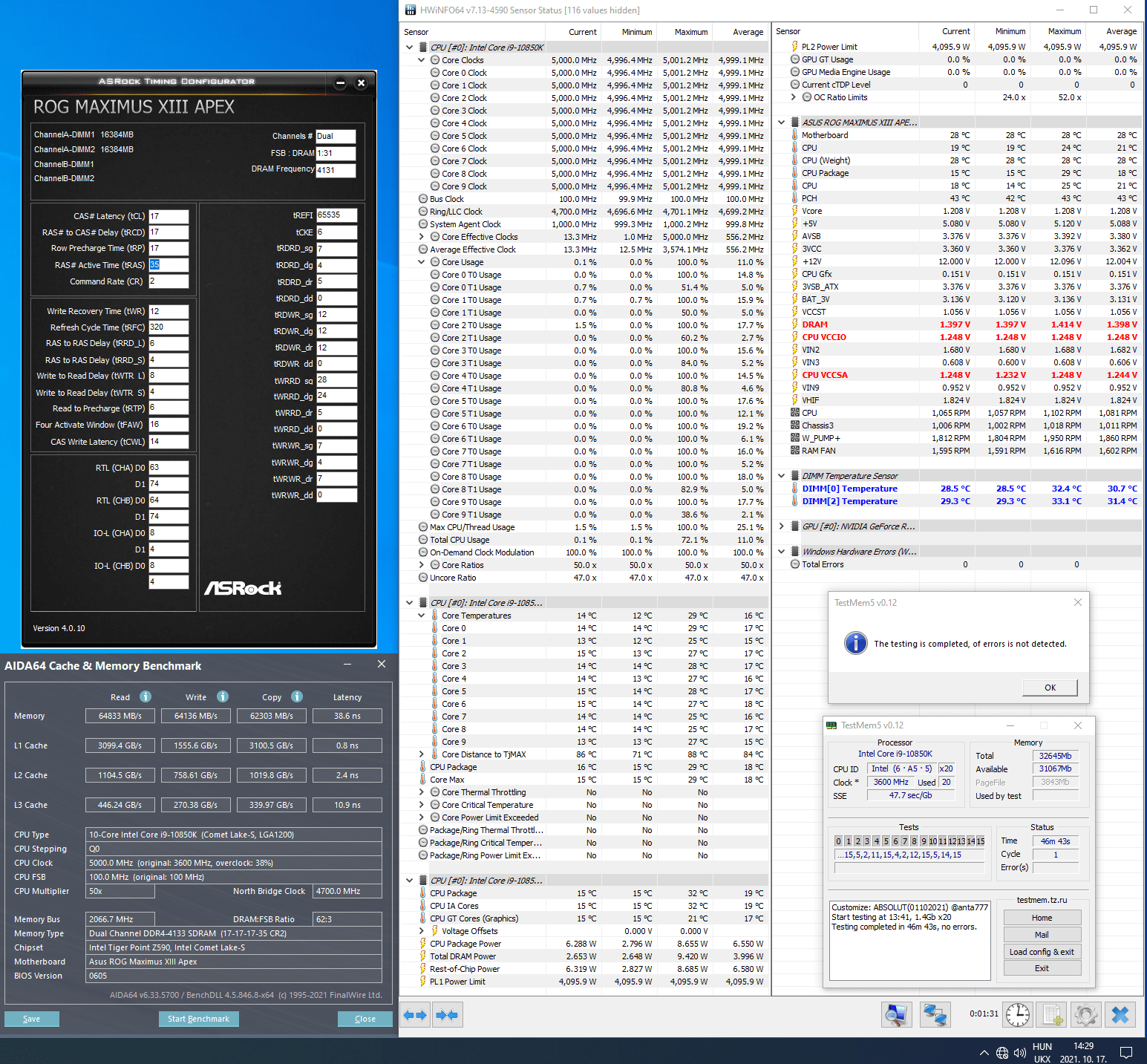Open volume speaker tray icon
Viewport: 1147px width, 1064px height.
coord(1020,1052)
